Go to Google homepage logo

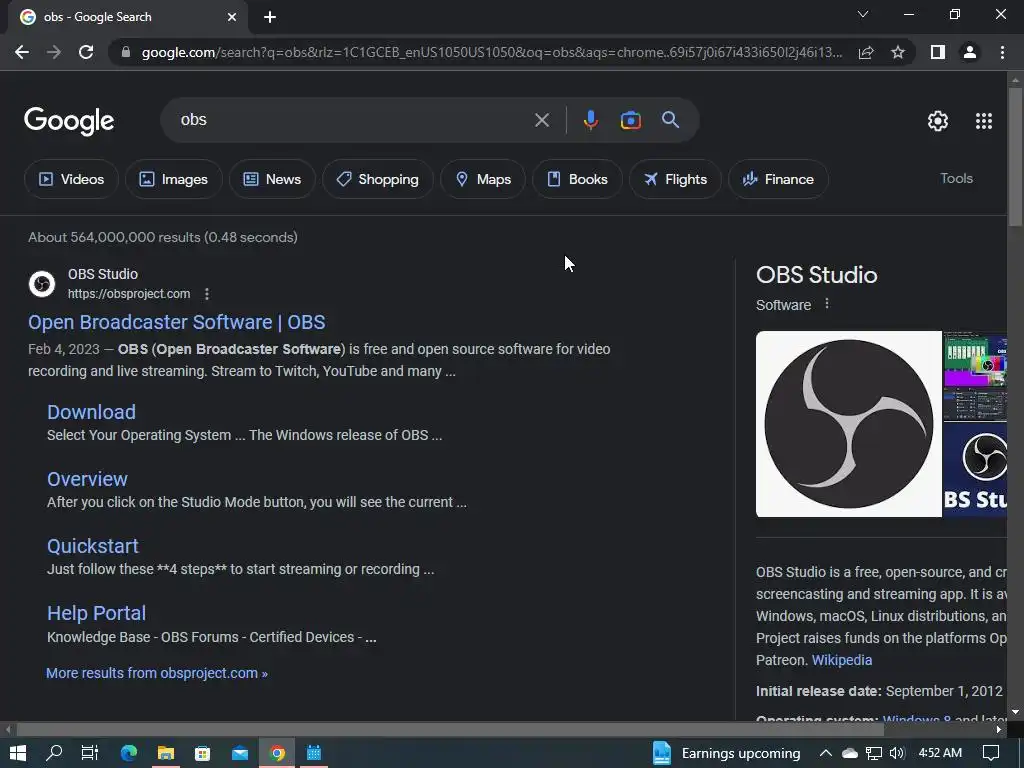(69, 121)
